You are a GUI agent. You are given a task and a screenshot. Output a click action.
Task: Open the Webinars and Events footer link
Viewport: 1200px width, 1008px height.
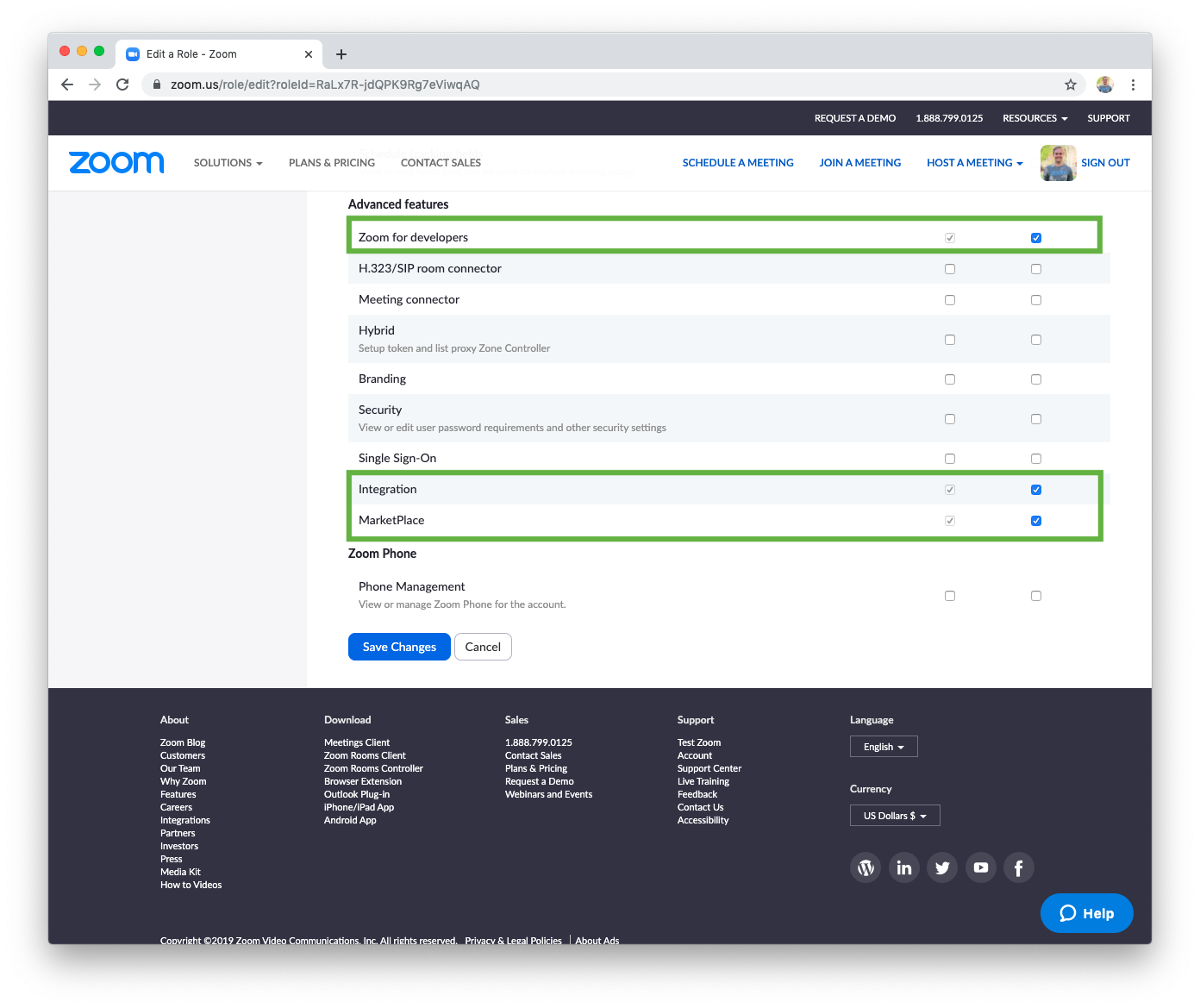549,794
